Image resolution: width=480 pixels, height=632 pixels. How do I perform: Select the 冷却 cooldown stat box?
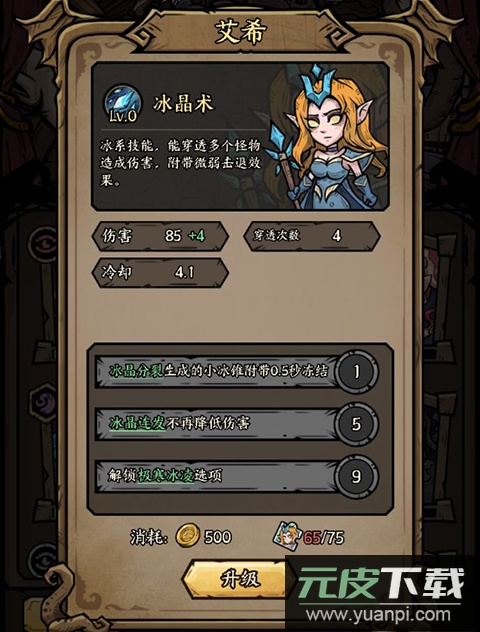click(x=160, y=273)
